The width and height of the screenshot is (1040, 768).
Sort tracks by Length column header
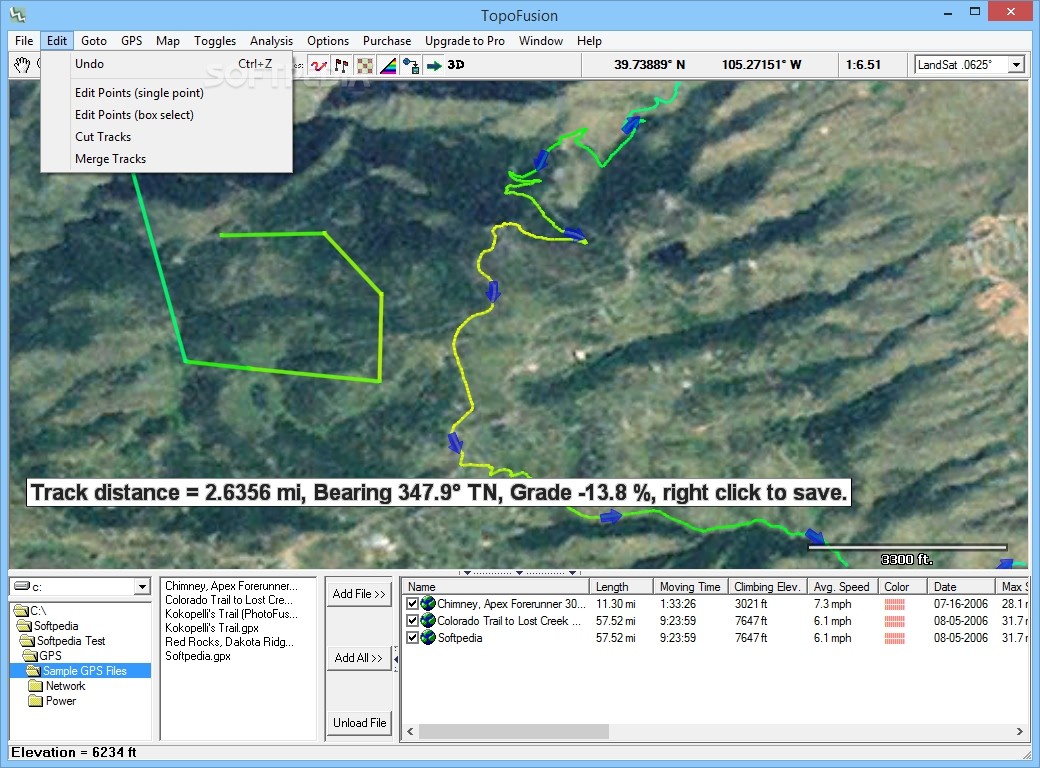[x=621, y=586]
